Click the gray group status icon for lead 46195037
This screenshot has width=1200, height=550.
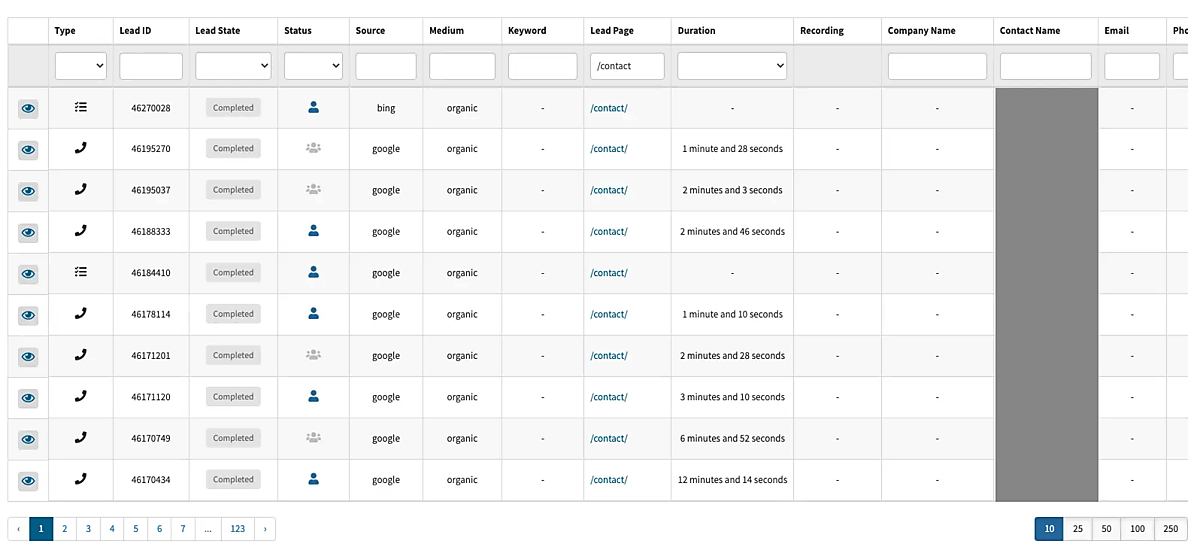pyautogui.click(x=313, y=189)
